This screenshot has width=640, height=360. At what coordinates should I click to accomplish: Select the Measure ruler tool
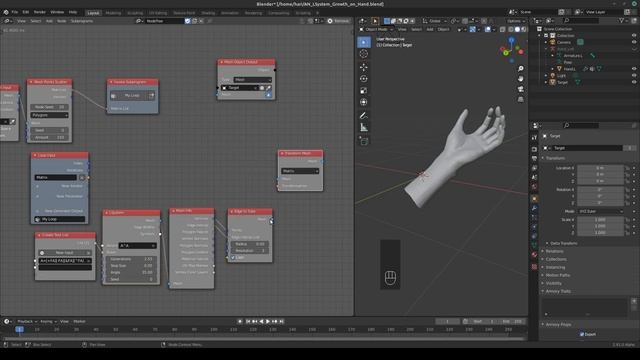click(364, 127)
